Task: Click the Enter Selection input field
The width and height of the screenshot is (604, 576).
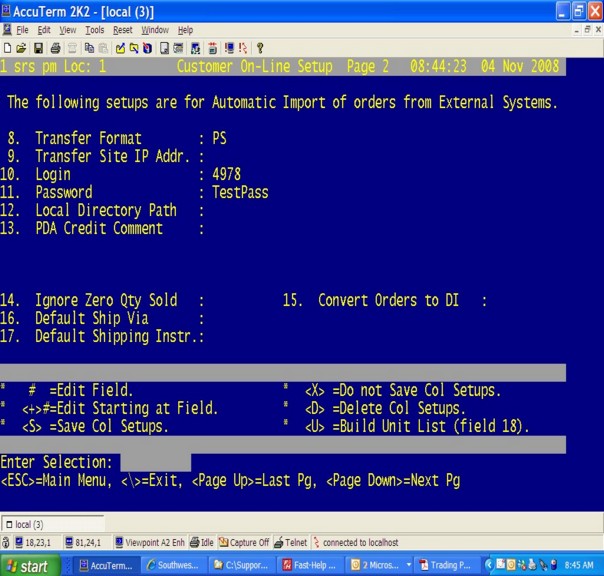Action: coord(155,462)
